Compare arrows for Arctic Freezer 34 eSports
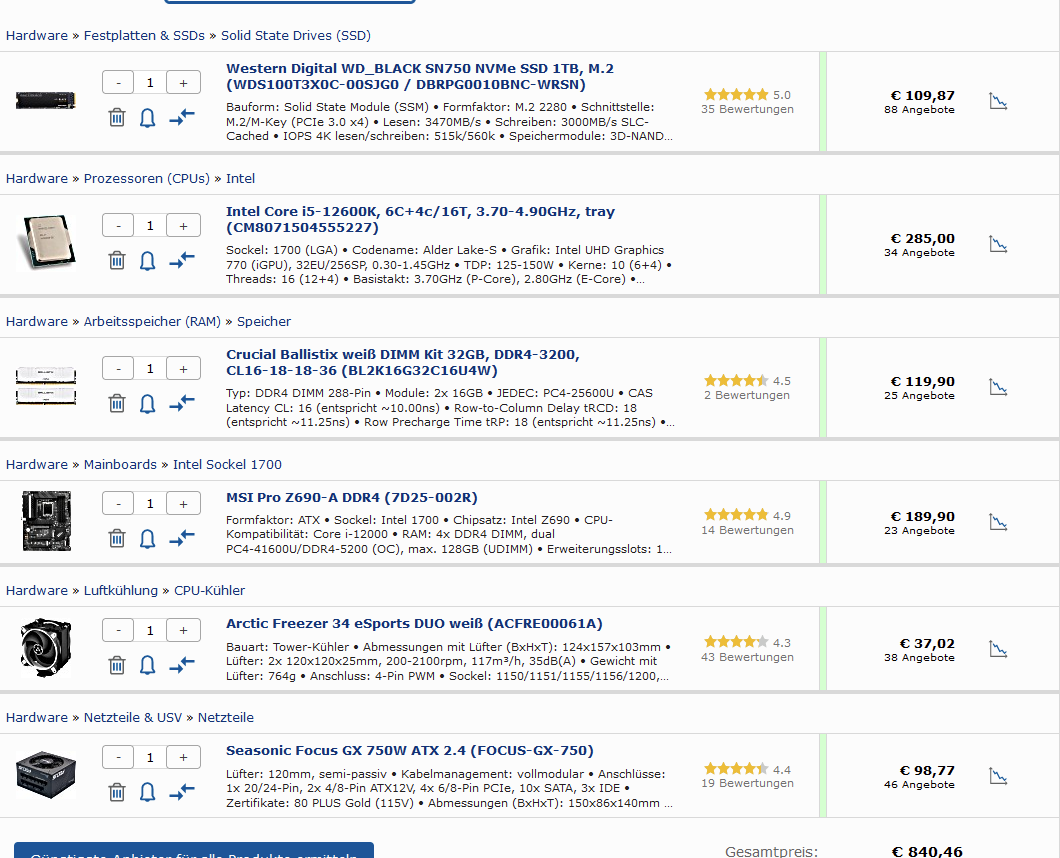 click(182, 665)
